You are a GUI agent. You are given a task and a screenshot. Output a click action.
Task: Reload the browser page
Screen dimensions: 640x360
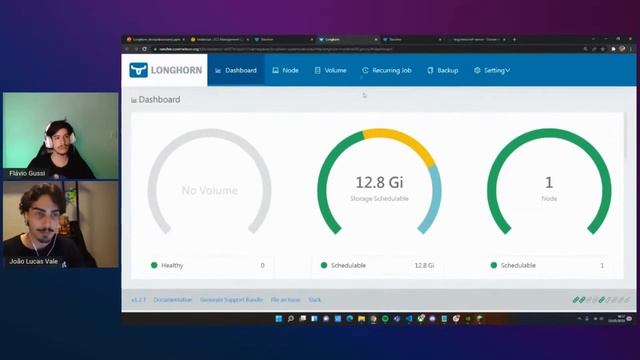point(144,49)
